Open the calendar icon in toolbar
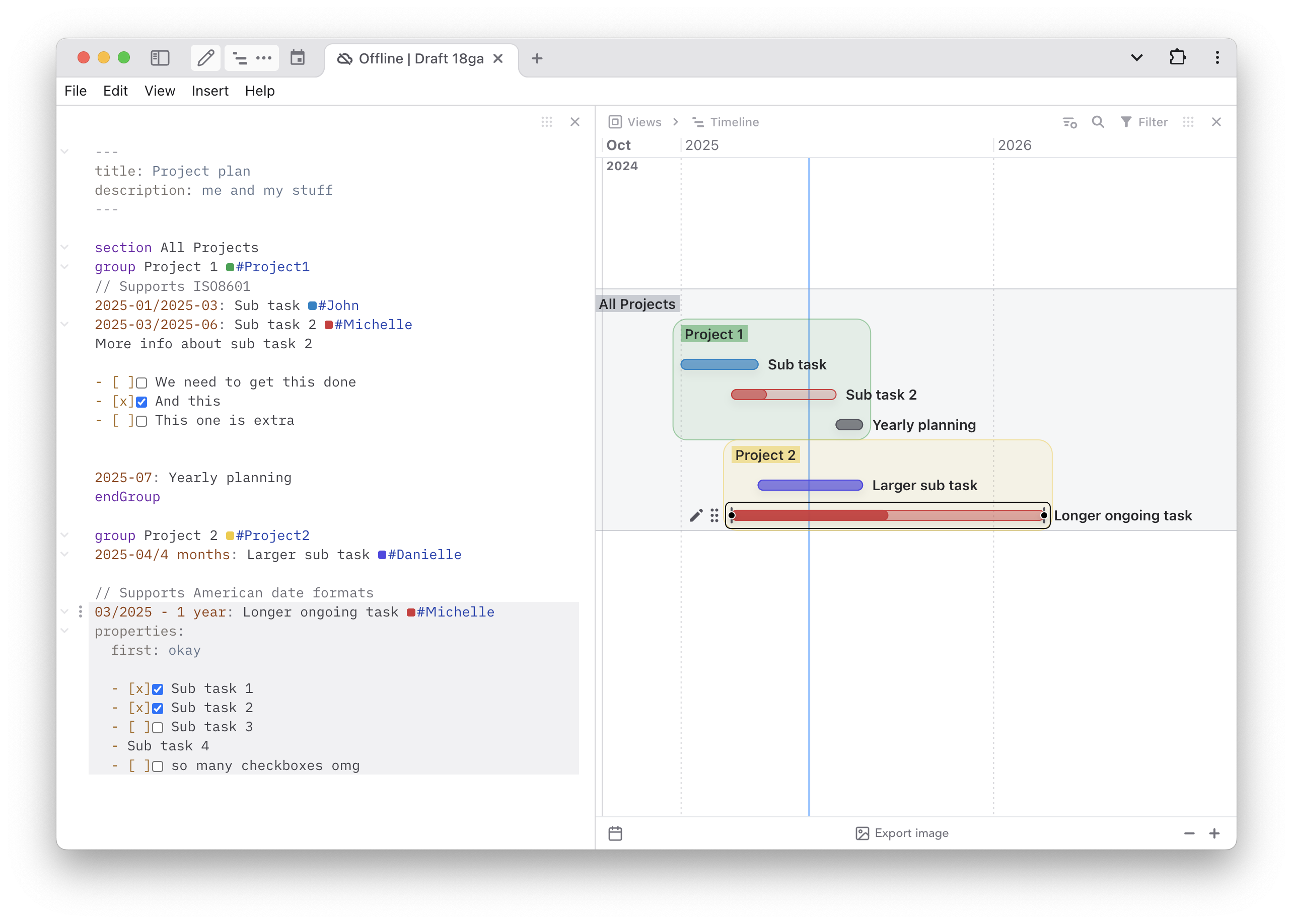1293x924 pixels. coord(298,58)
